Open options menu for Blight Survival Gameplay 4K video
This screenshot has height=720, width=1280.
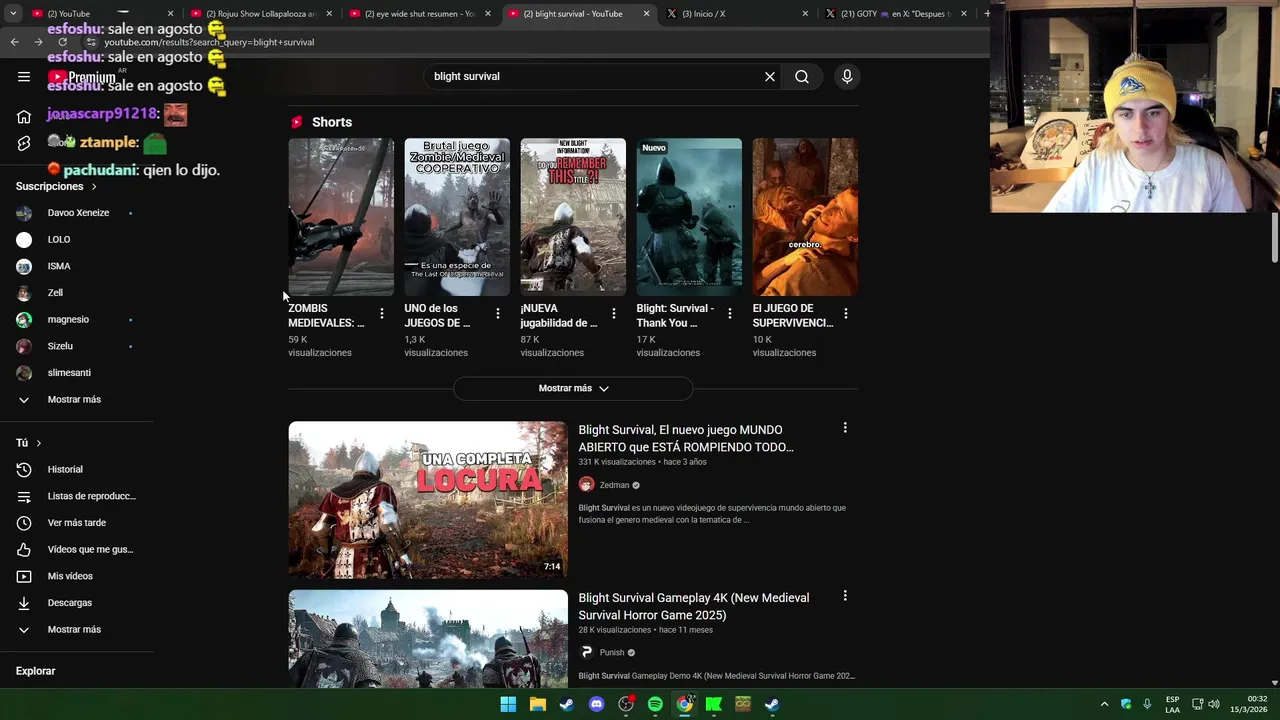click(845, 596)
